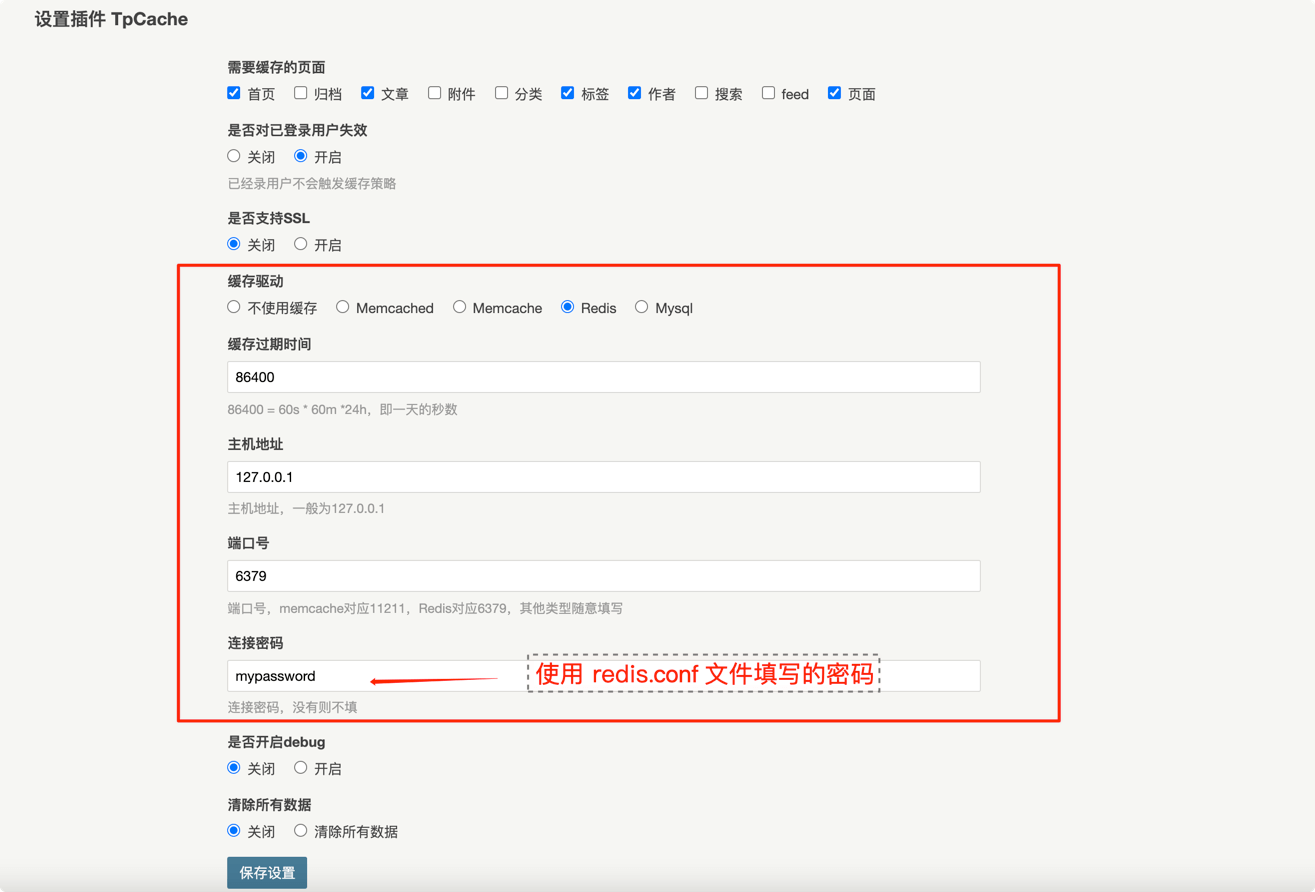Enable the 附件 checkbox
The image size is (1315, 892).
click(434, 93)
